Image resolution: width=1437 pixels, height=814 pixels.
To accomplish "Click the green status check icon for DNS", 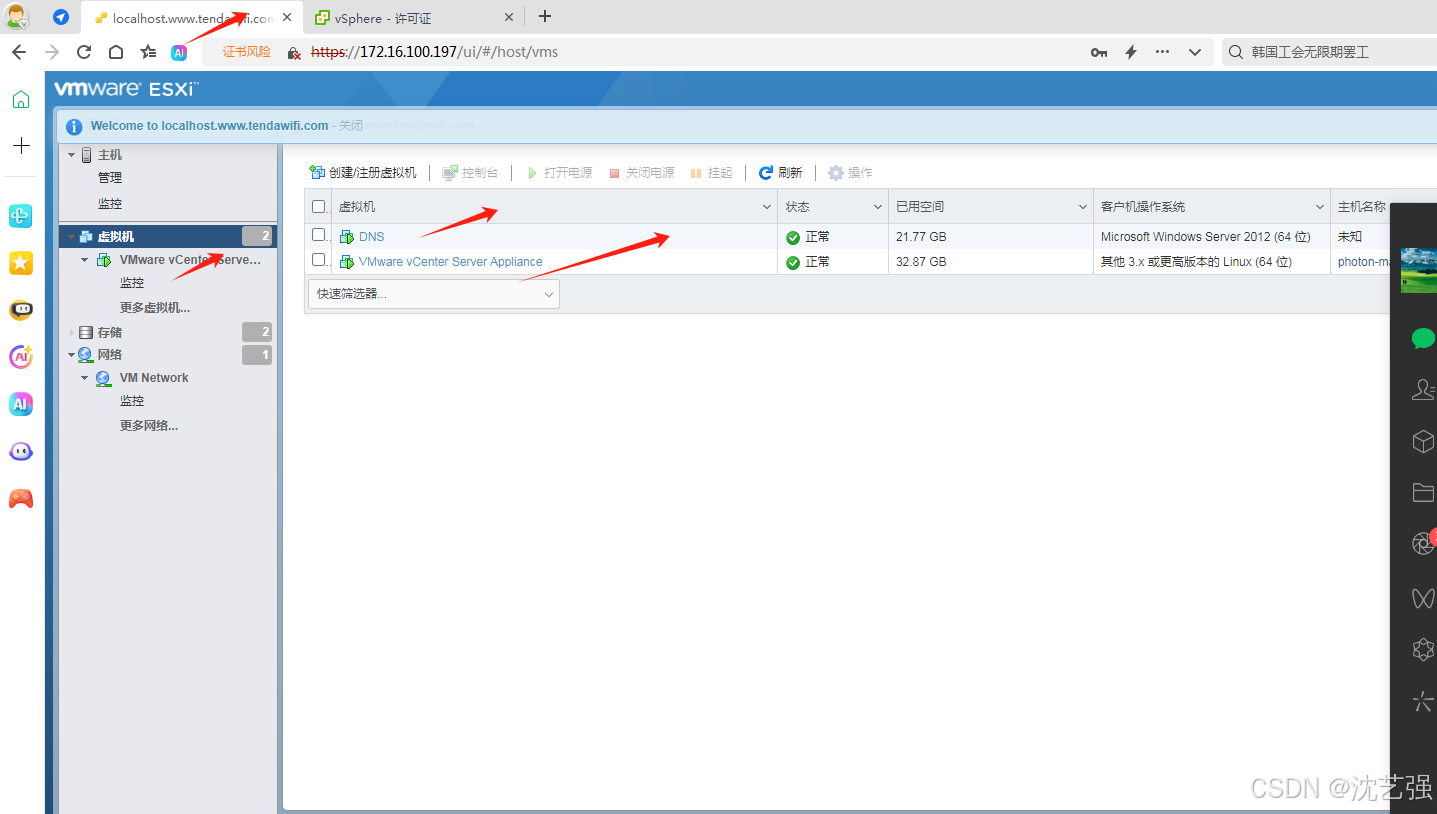I will pyautogui.click(x=793, y=237).
